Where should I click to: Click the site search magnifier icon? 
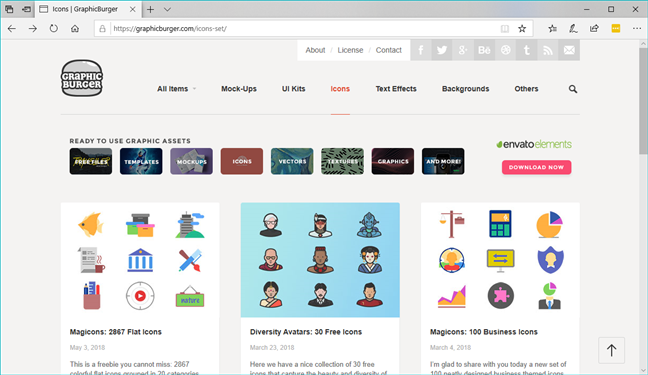click(x=573, y=89)
